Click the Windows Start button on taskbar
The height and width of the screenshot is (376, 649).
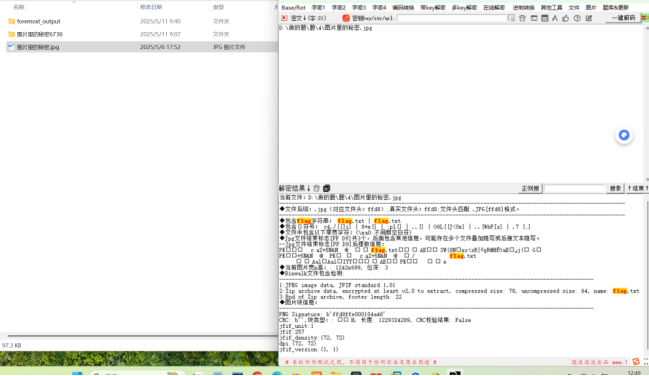point(77,374)
